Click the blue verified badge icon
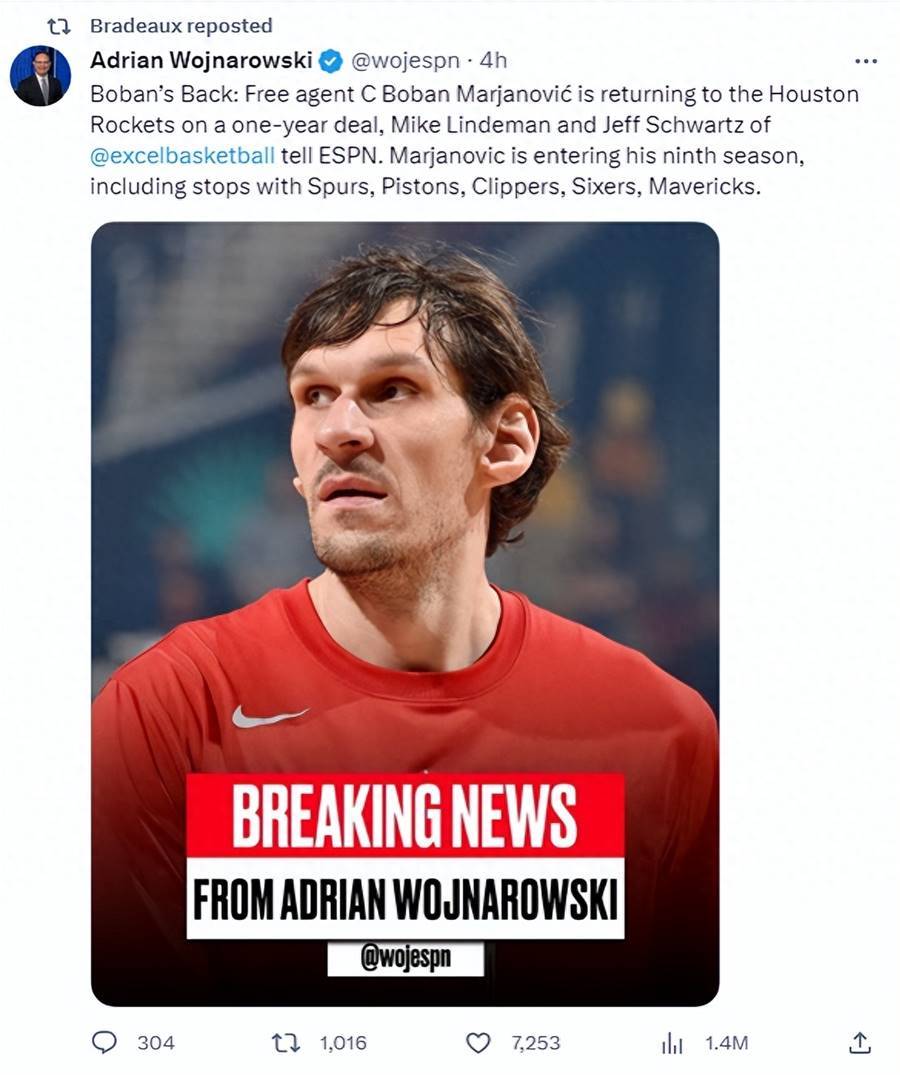The width and height of the screenshot is (900, 1075). [332, 61]
